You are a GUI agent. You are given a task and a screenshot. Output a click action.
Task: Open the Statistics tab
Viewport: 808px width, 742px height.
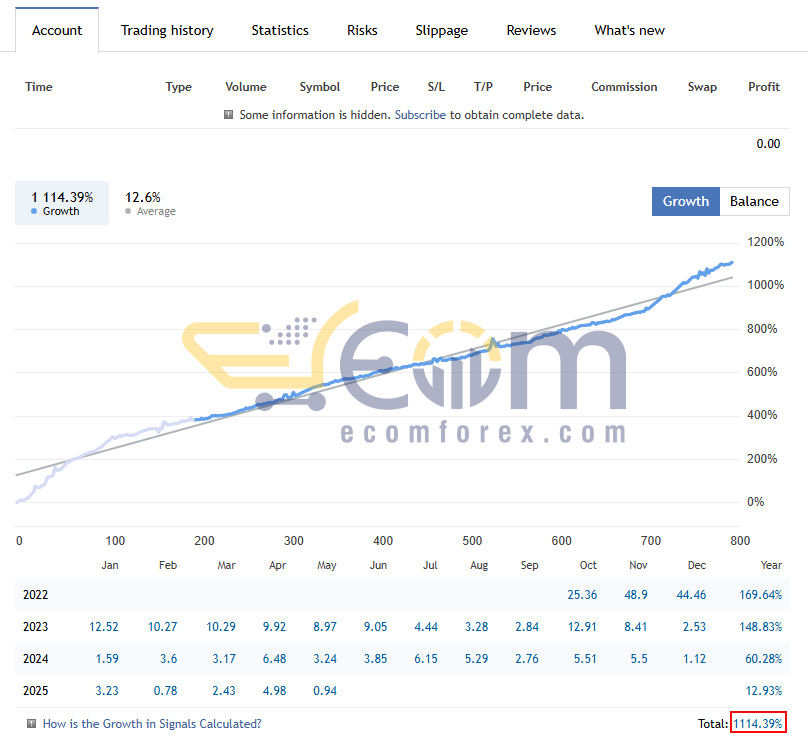coord(280,30)
